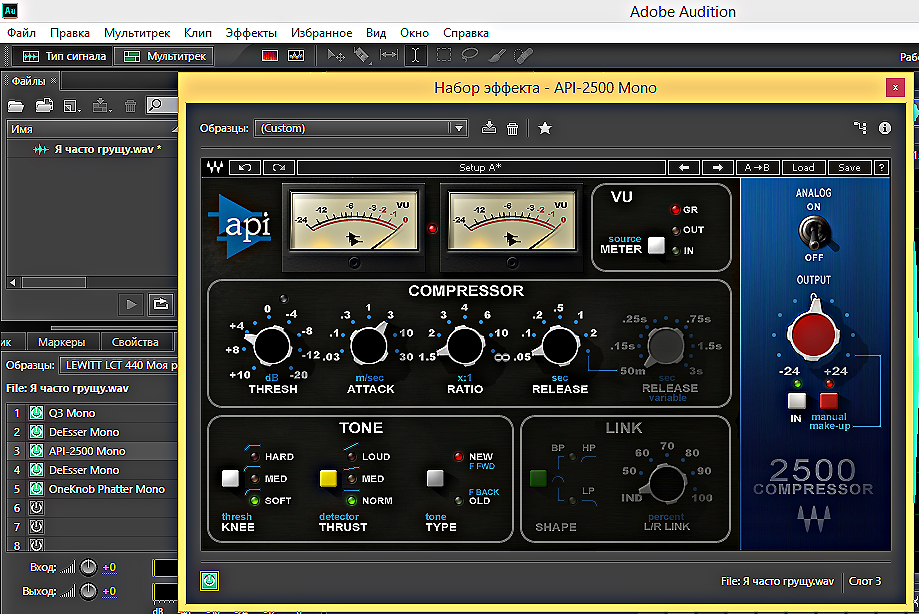Select the Paintbrush Selection tool
Image resolution: width=919 pixels, height=614 pixels.
coord(497,56)
